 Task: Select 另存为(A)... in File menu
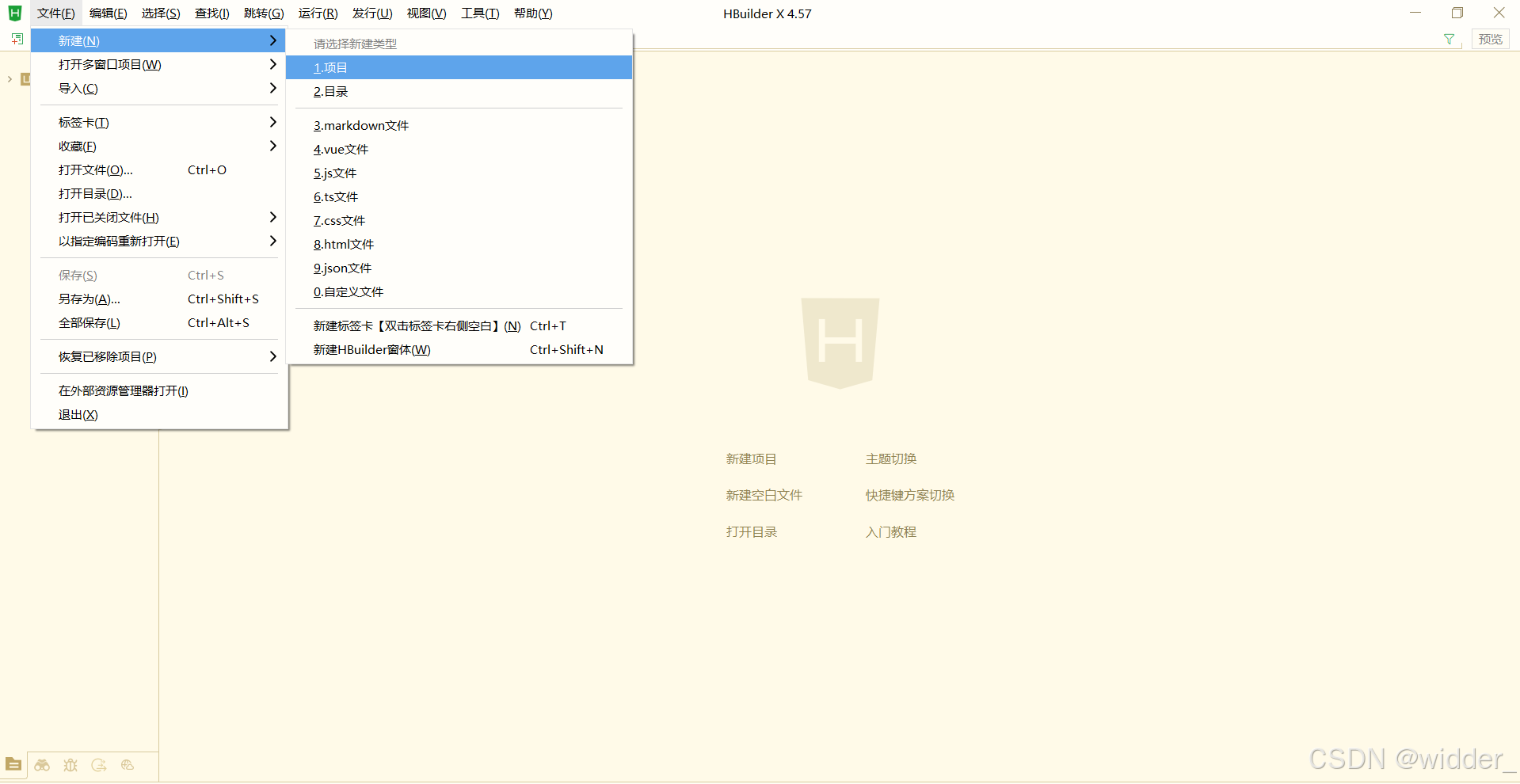[x=158, y=299]
